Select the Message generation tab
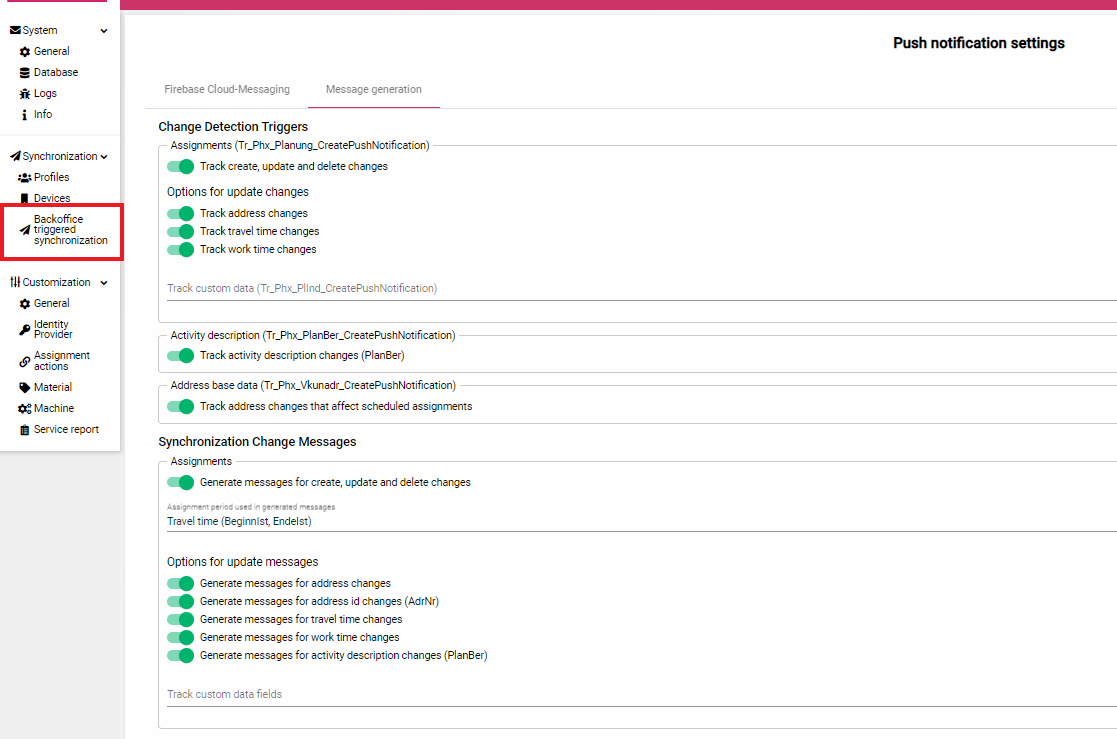The width and height of the screenshot is (1117, 739). (374, 89)
